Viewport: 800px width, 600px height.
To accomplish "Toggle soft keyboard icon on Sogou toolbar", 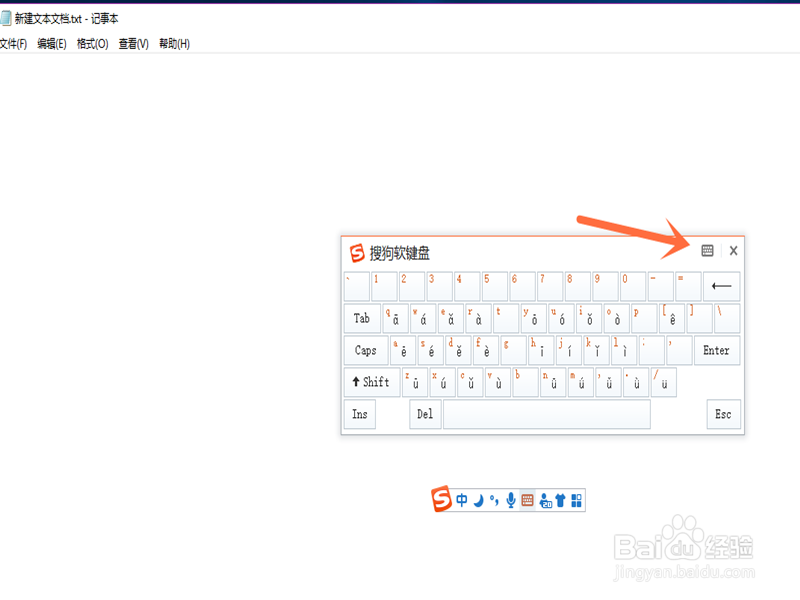I will [x=528, y=501].
